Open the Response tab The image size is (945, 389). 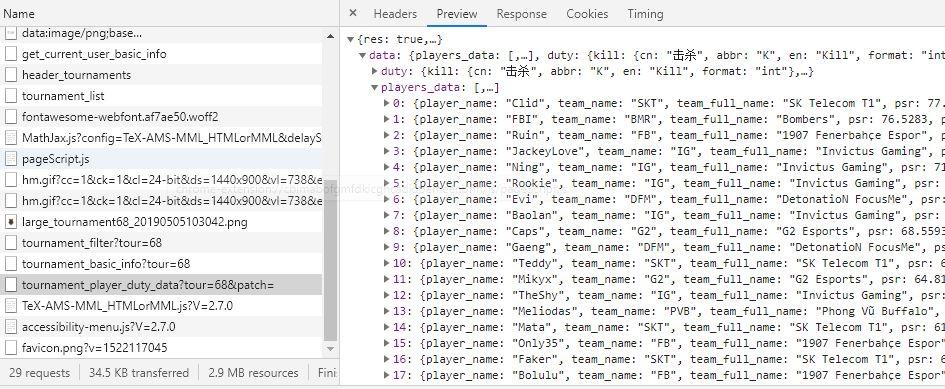(x=521, y=13)
